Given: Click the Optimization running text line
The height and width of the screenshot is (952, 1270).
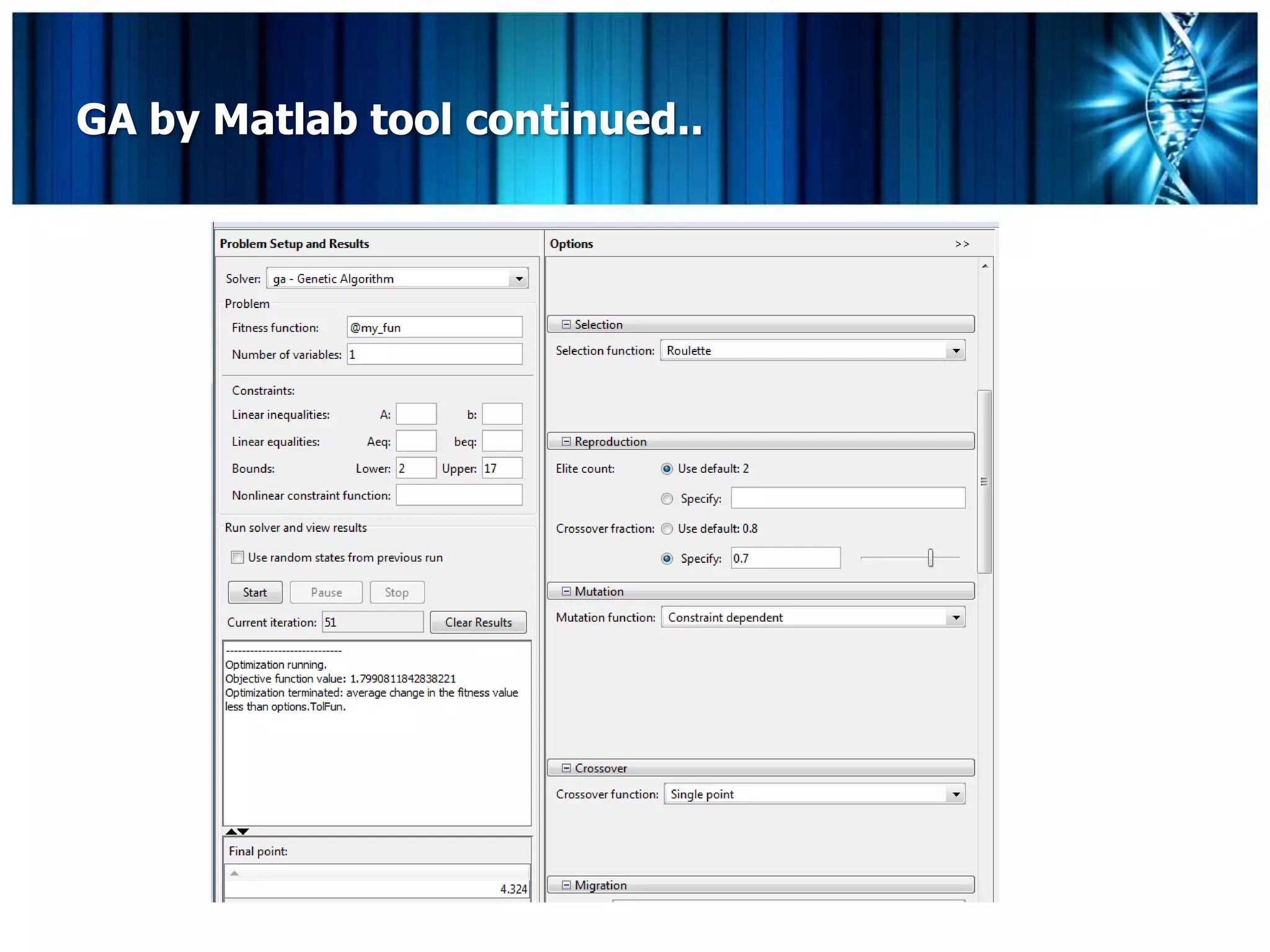Looking at the screenshot, I should (x=276, y=664).
